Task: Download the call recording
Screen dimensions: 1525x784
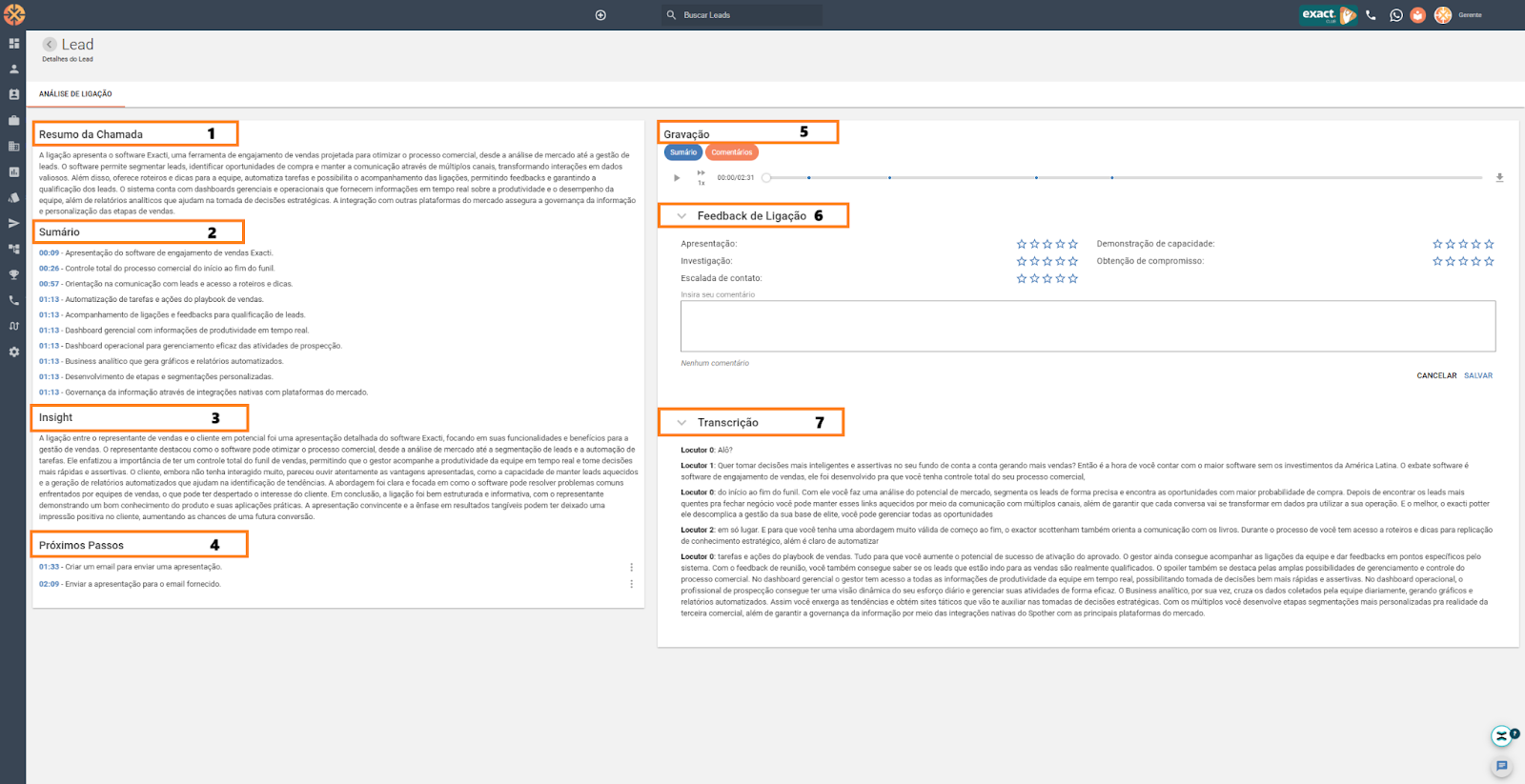Action: [1499, 178]
